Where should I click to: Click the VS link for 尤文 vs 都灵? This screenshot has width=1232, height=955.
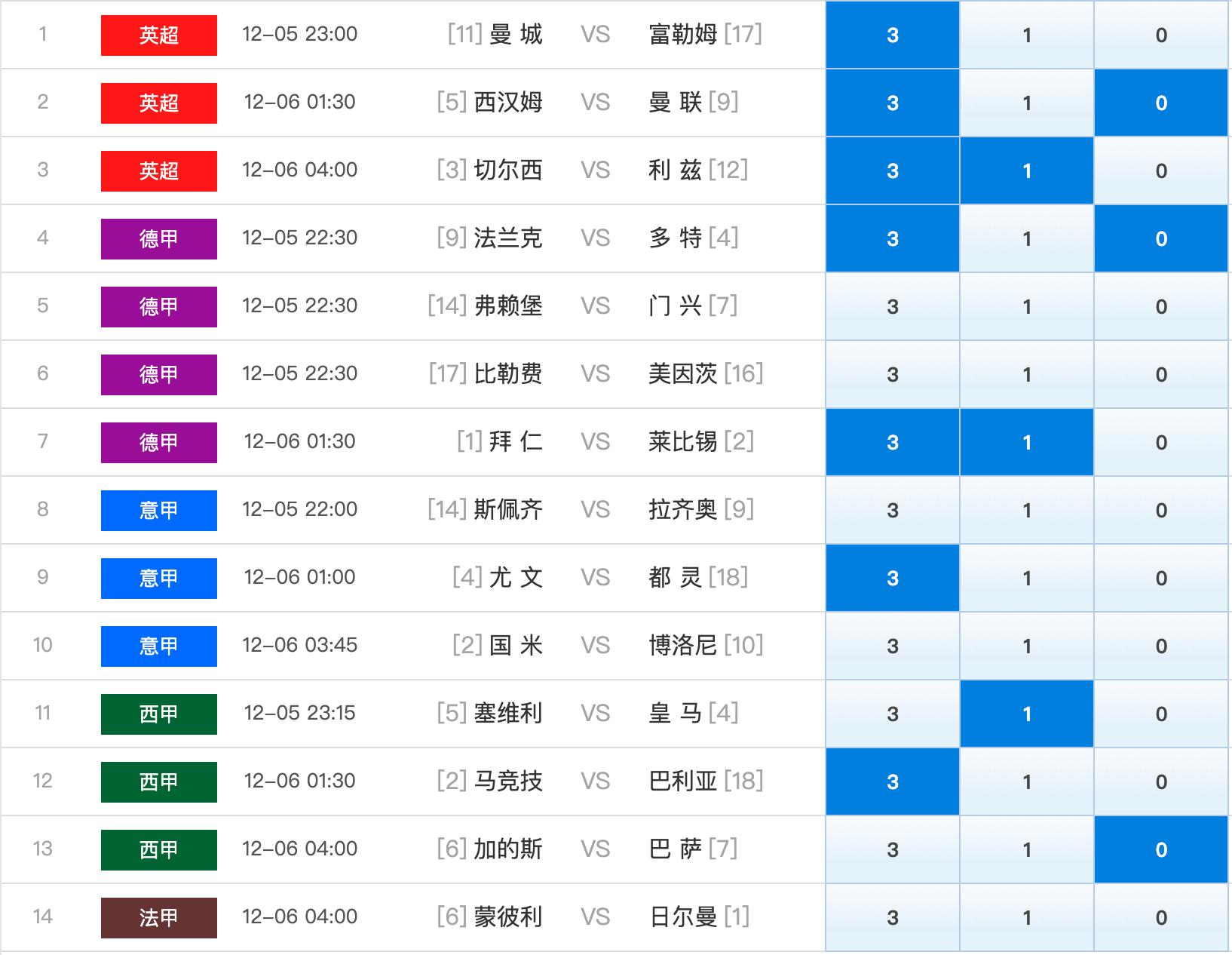595,578
